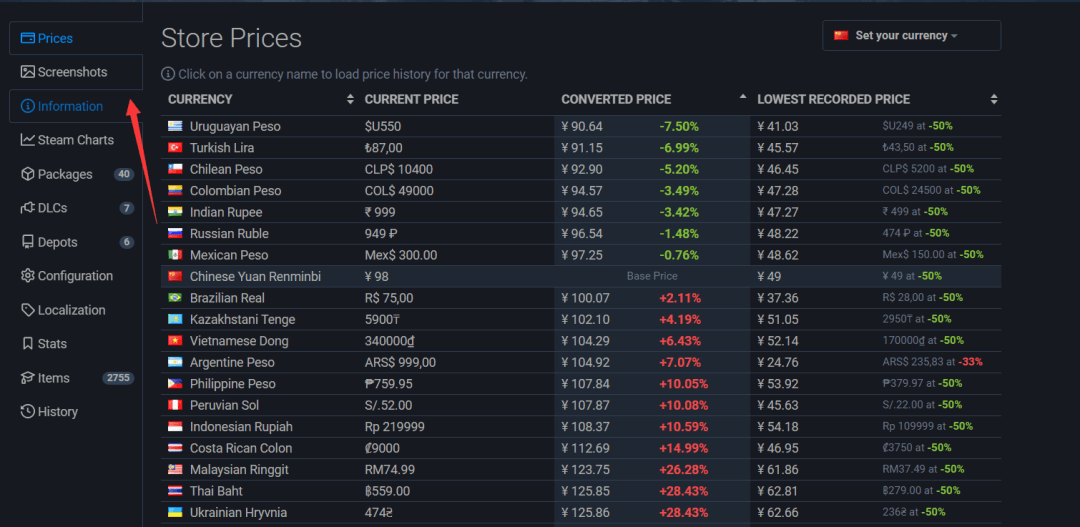1080x527 pixels.
Task: Open the Items sidebar tab
Action: (54, 378)
